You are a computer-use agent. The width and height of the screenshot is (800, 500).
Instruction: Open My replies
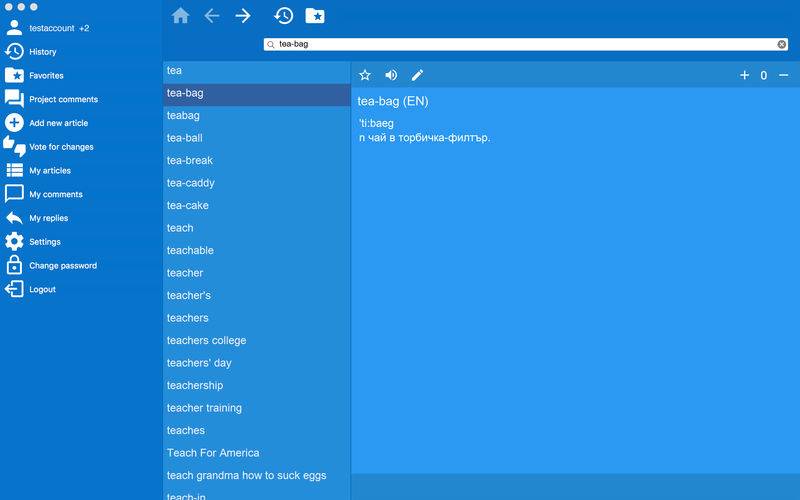[x=48, y=218]
